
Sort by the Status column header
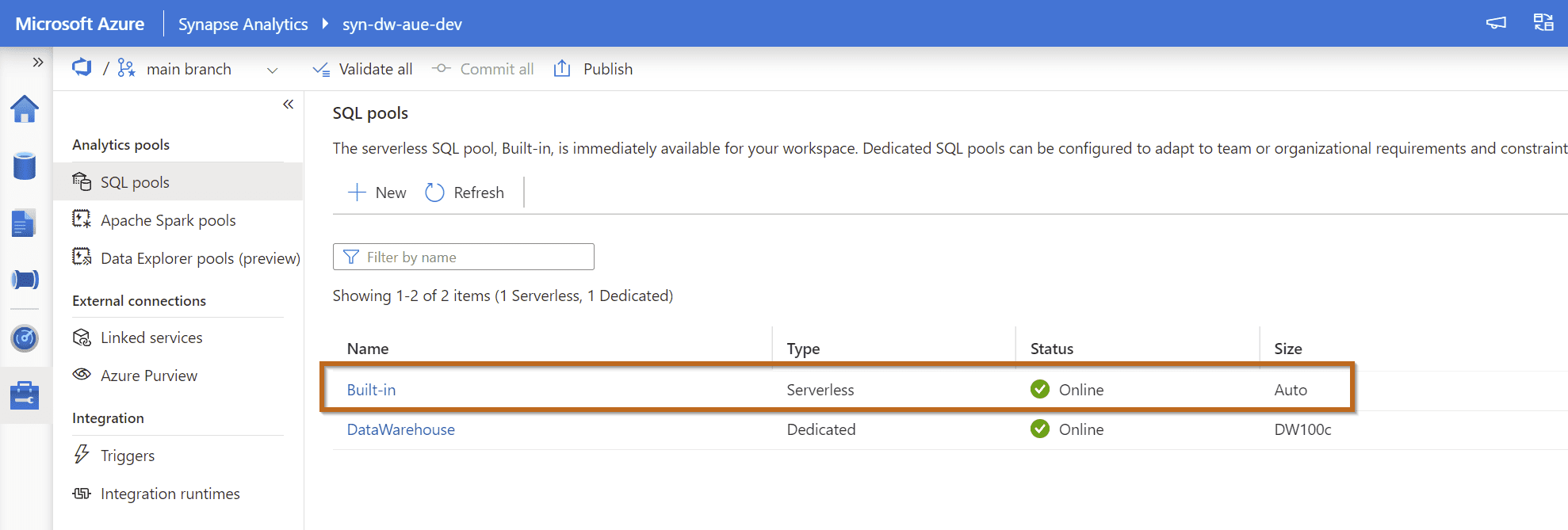point(1052,349)
